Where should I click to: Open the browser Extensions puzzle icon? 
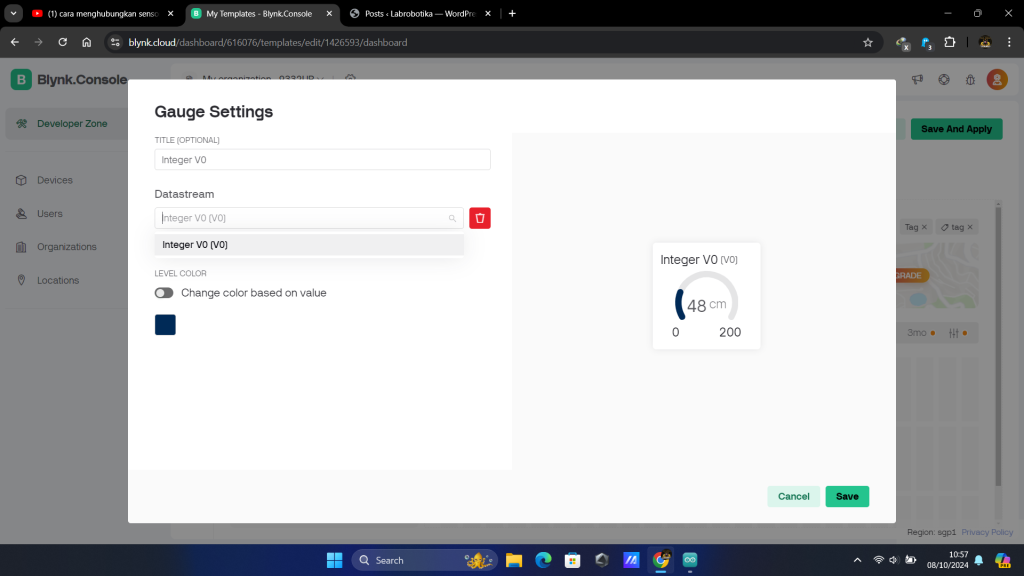click(950, 43)
